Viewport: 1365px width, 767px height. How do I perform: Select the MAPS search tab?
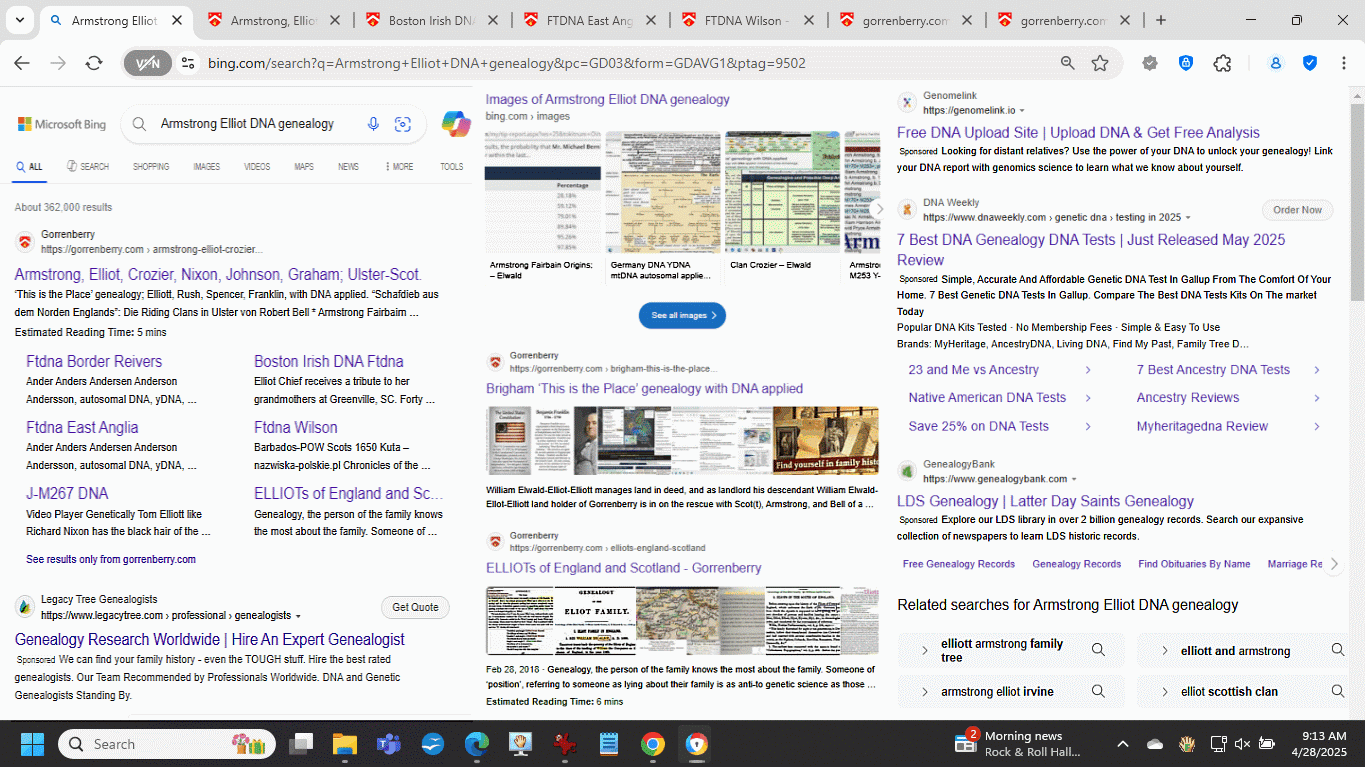pyautogui.click(x=304, y=167)
